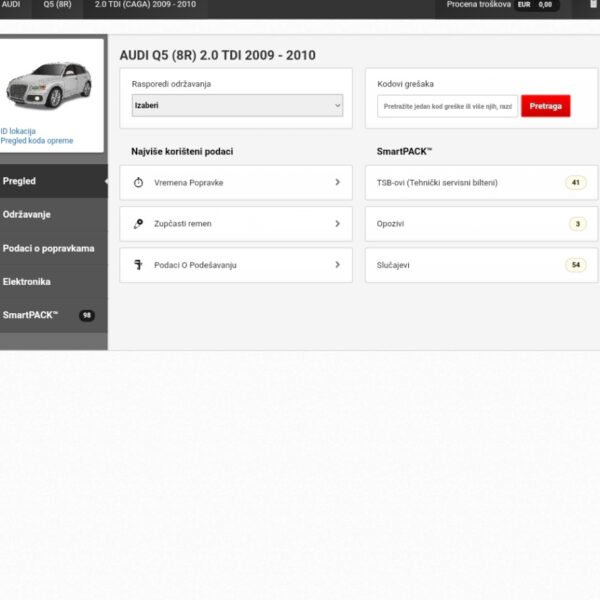Click the stopwatch icon beside Vremena Popravke
The width and height of the screenshot is (600, 600).
tap(138, 183)
